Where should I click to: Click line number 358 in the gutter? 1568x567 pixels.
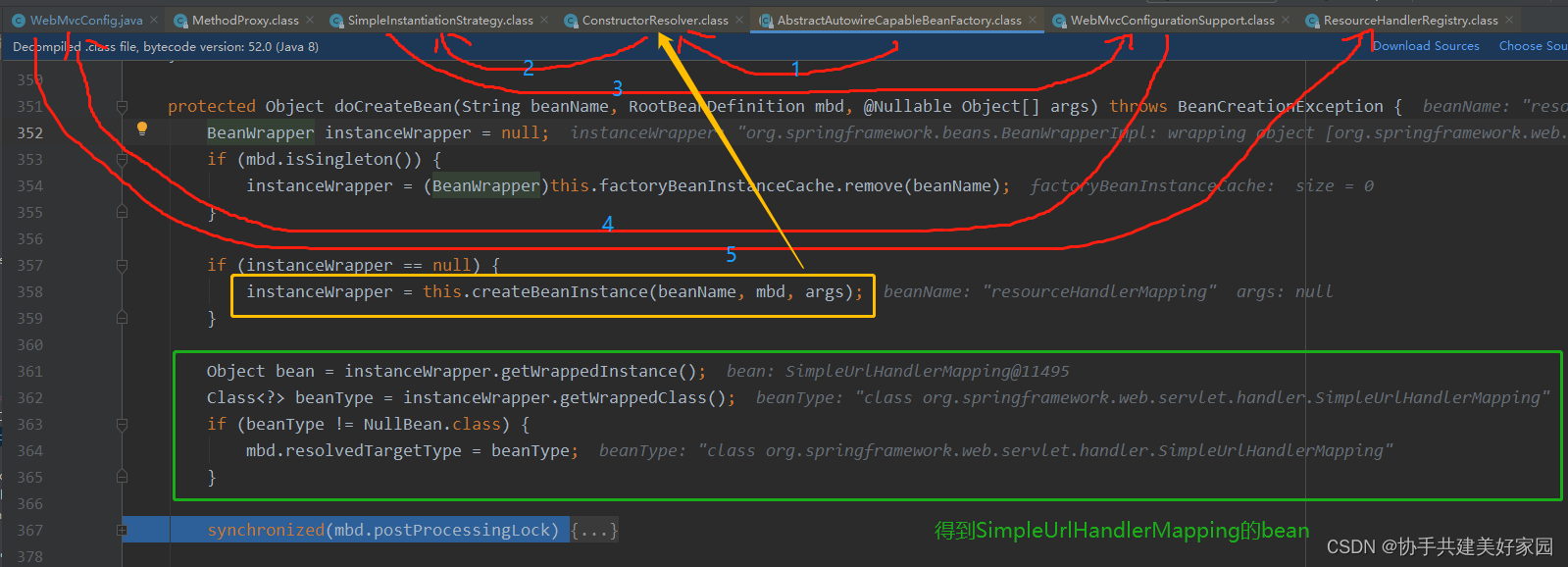pyautogui.click(x=29, y=291)
